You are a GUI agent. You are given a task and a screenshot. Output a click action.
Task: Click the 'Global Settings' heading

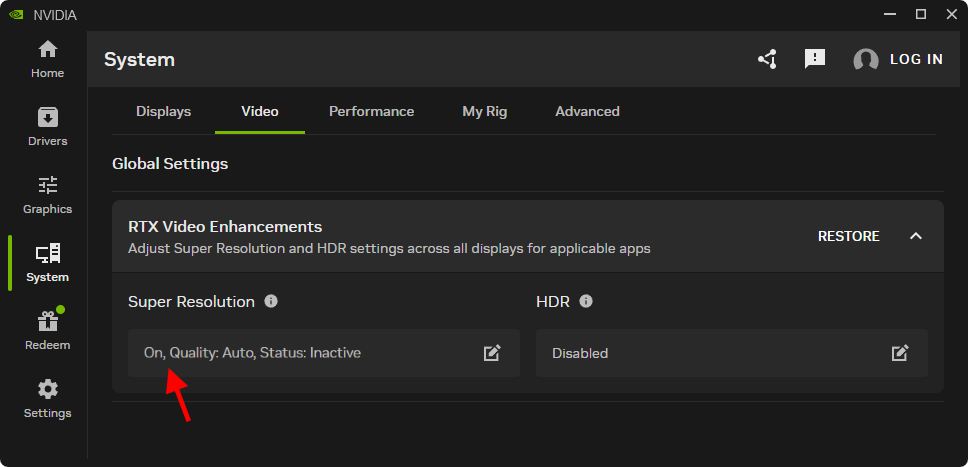(x=170, y=164)
